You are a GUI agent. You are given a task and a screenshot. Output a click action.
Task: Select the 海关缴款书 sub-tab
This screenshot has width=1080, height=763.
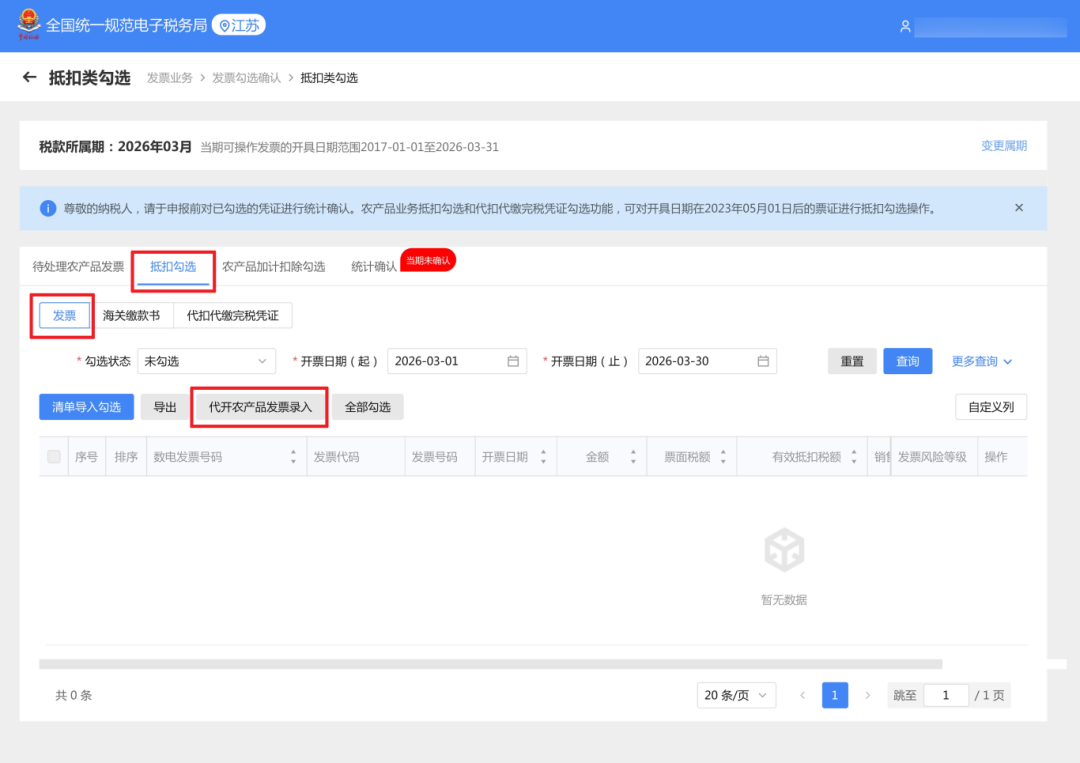pos(132,315)
